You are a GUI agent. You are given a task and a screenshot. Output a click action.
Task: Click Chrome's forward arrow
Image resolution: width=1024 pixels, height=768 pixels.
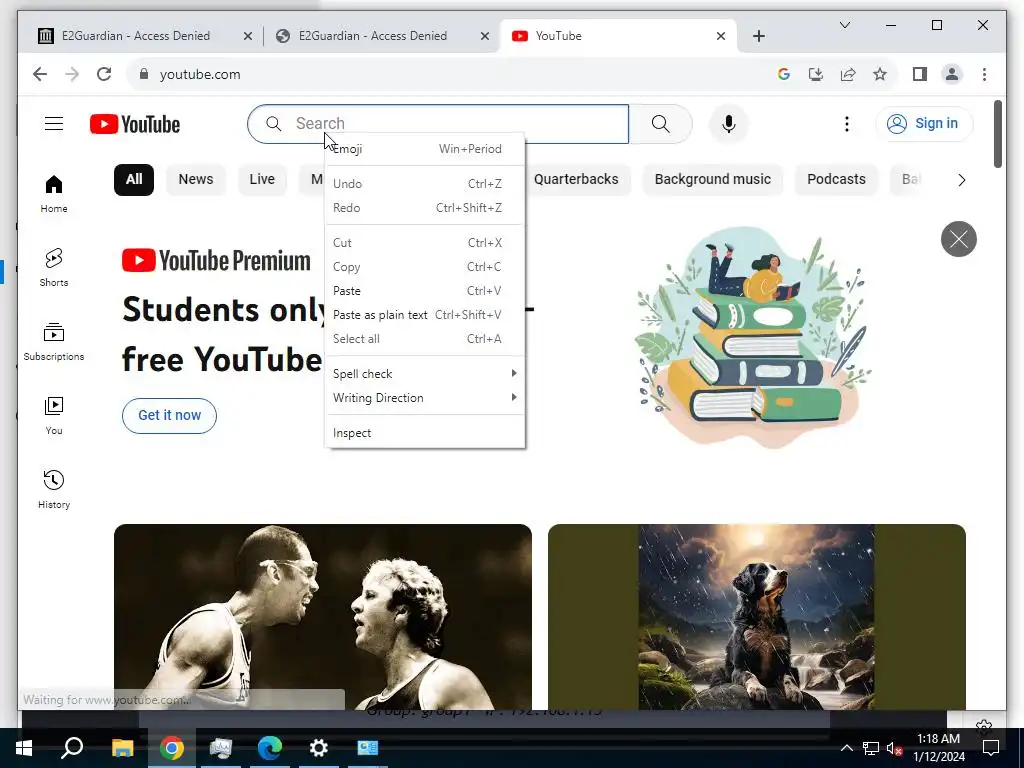(x=72, y=74)
